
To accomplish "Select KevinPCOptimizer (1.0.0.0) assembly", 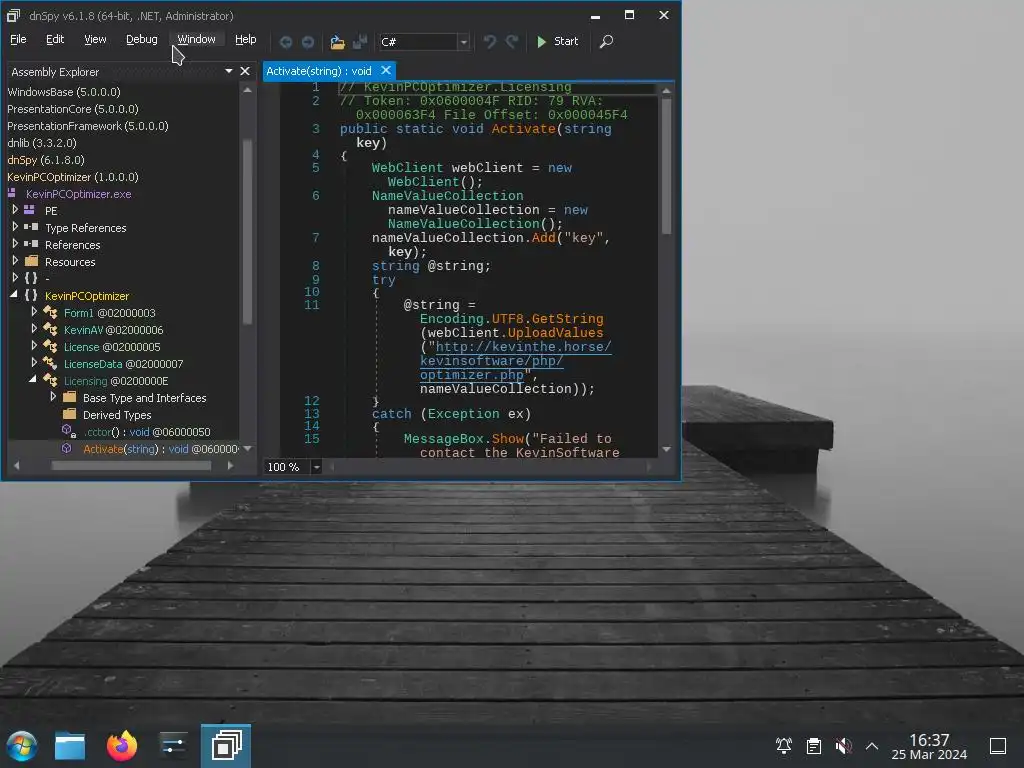I will [x=72, y=177].
